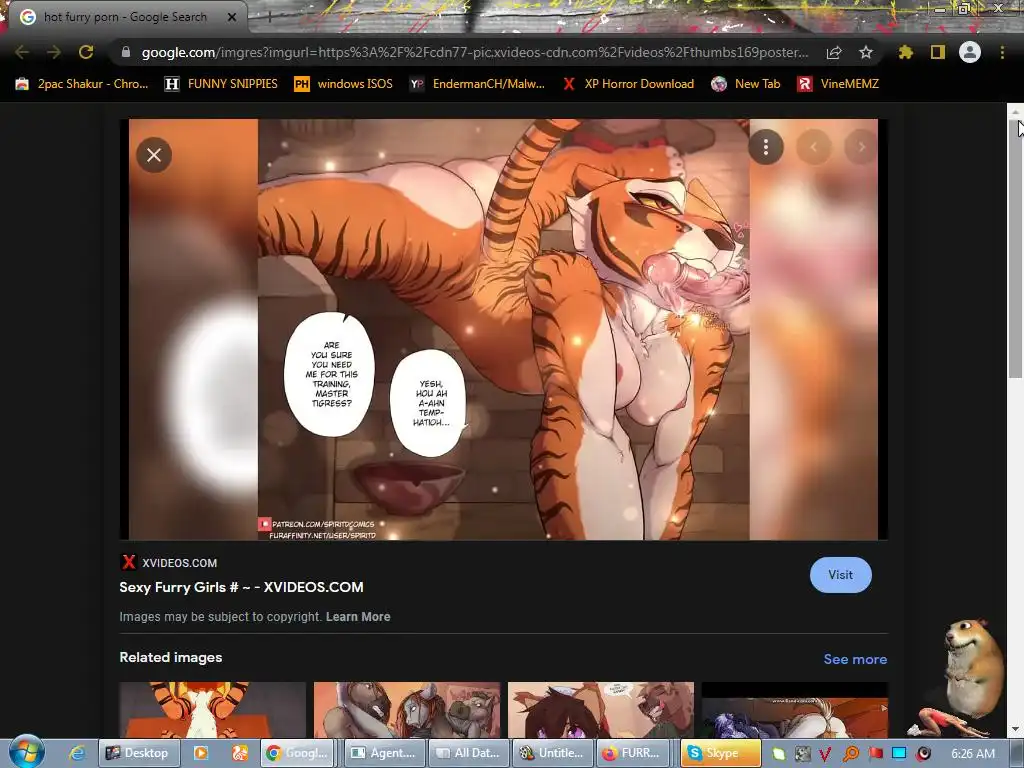Viewport: 1024px width, 768px height.
Task: Click the orange magnifier tray icon
Action: (x=851, y=754)
